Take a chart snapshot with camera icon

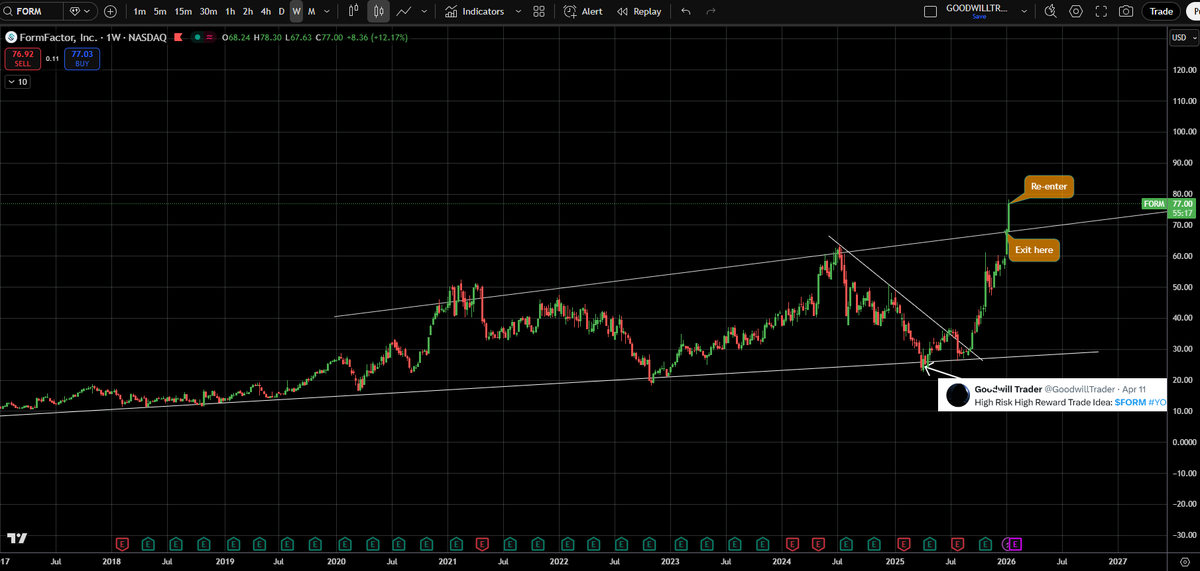point(1126,12)
